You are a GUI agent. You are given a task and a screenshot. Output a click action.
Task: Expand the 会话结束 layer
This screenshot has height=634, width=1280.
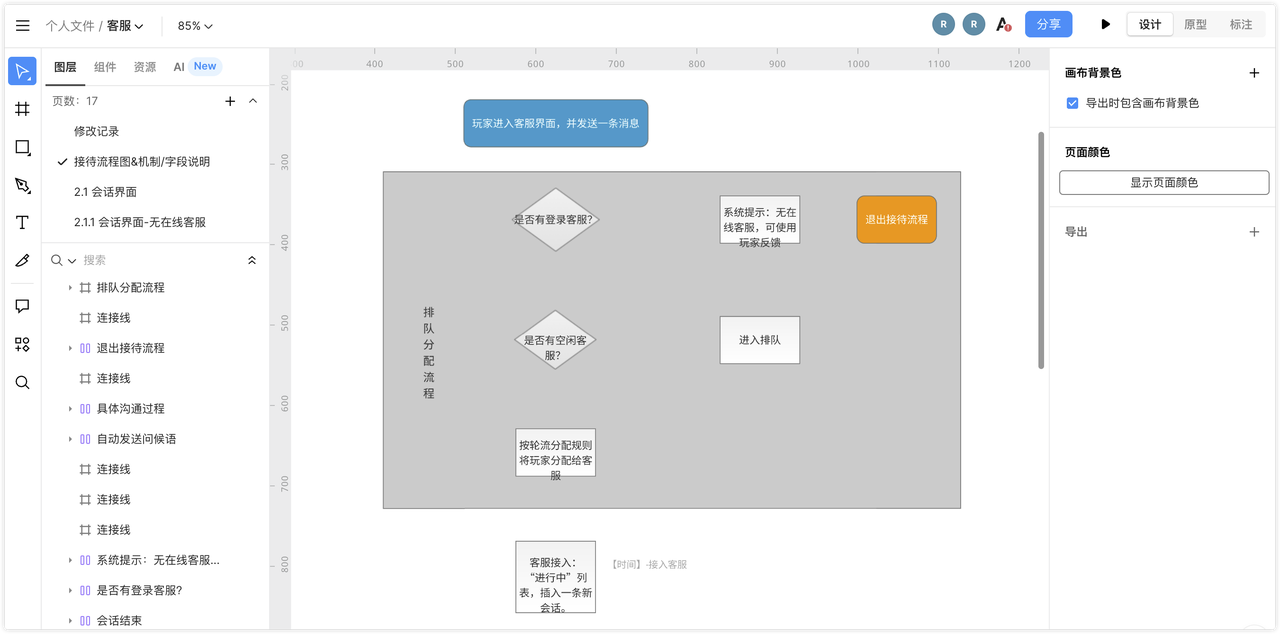[70, 621]
